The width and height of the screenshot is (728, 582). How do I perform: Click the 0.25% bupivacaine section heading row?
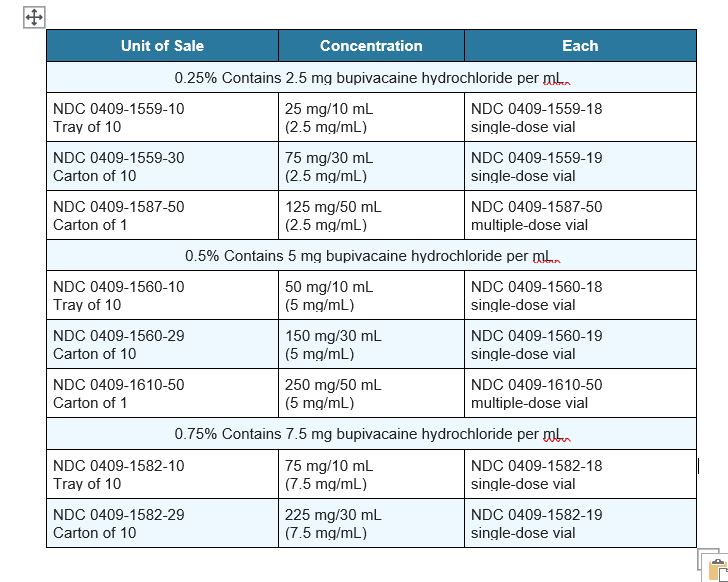(371, 78)
